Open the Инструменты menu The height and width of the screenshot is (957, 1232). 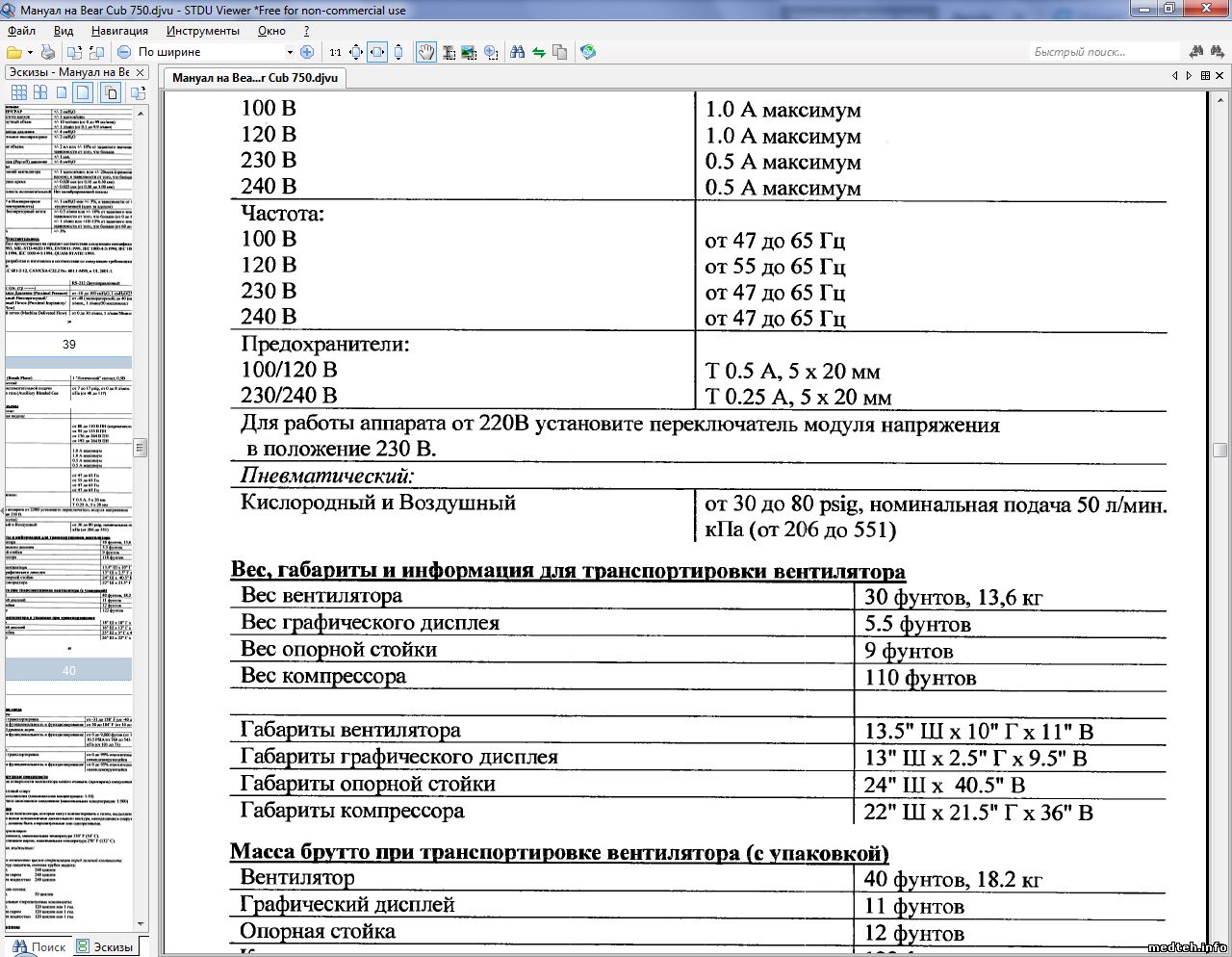(202, 31)
